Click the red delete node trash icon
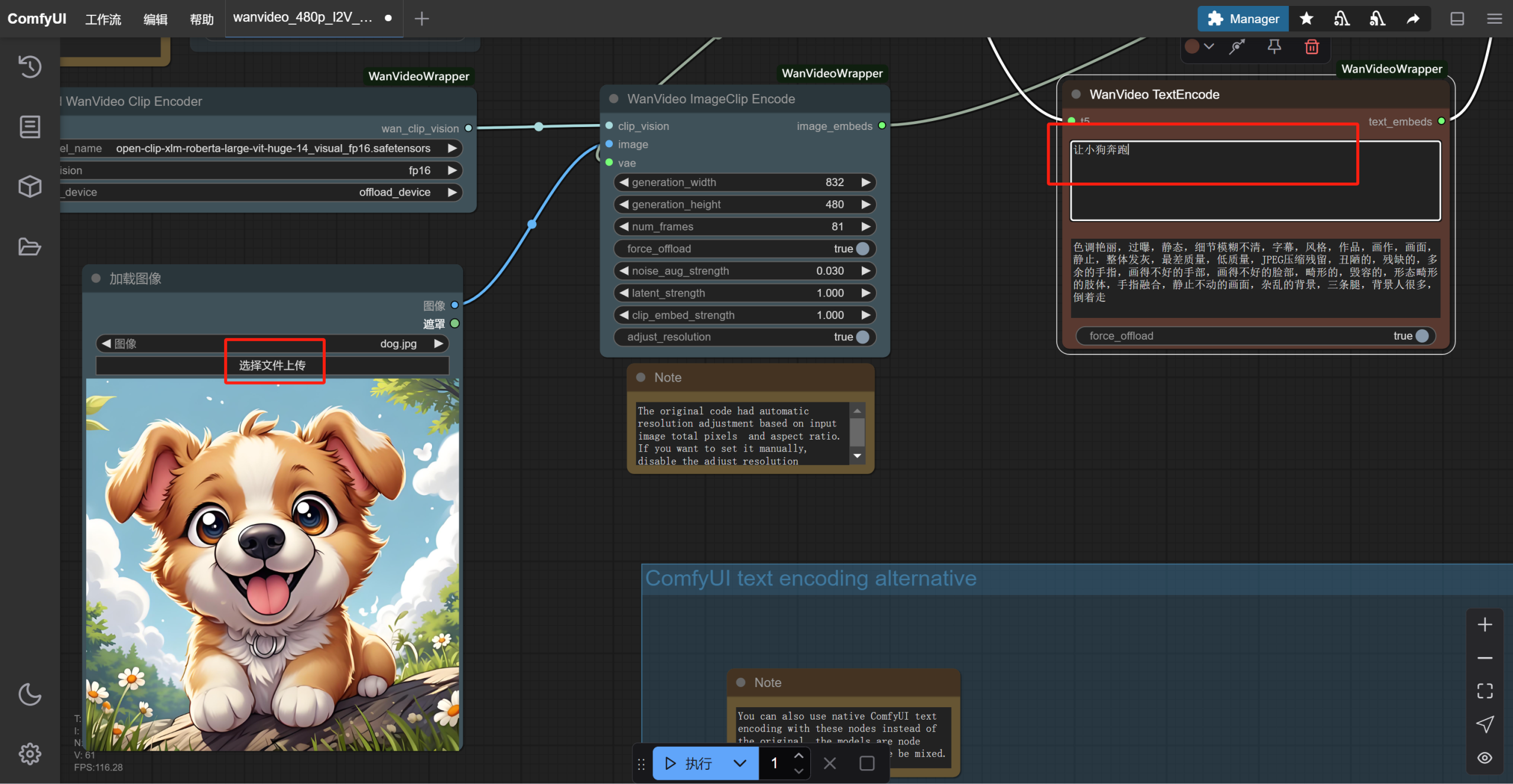 (x=1311, y=47)
